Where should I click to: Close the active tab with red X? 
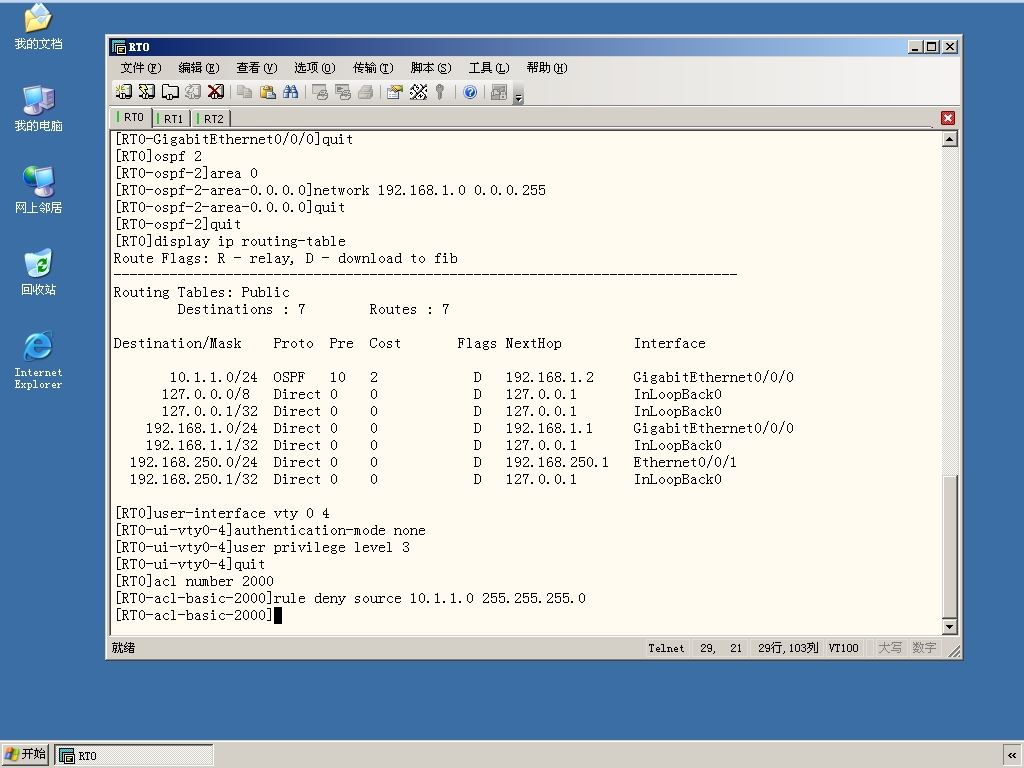pyautogui.click(x=948, y=118)
